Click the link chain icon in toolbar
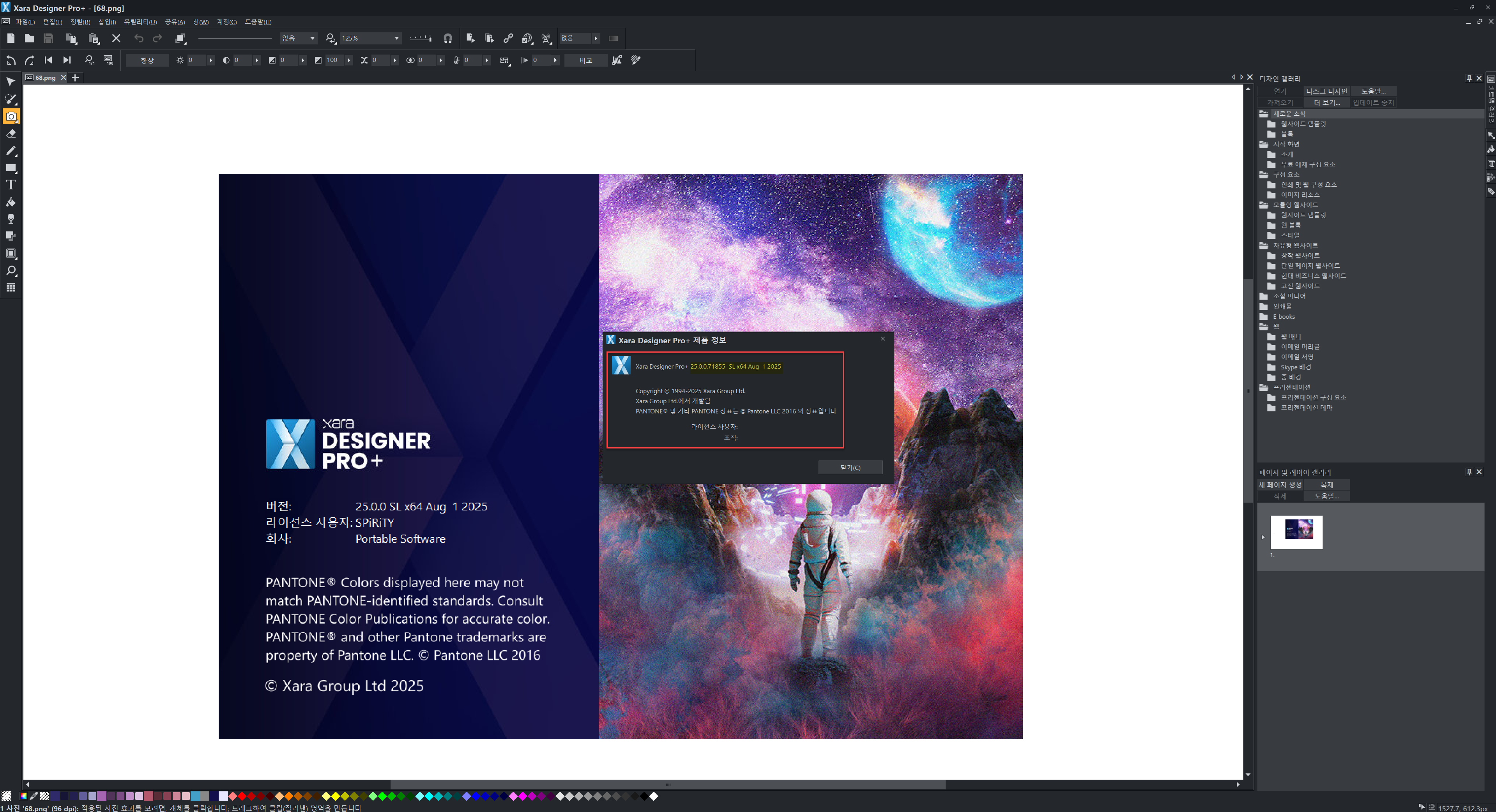1496x812 pixels. click(x=508, y=38)
